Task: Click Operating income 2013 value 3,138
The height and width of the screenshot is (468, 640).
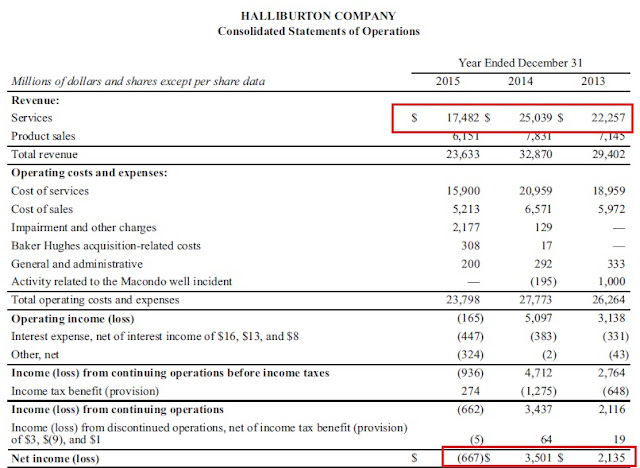Action: pos(611,318)
